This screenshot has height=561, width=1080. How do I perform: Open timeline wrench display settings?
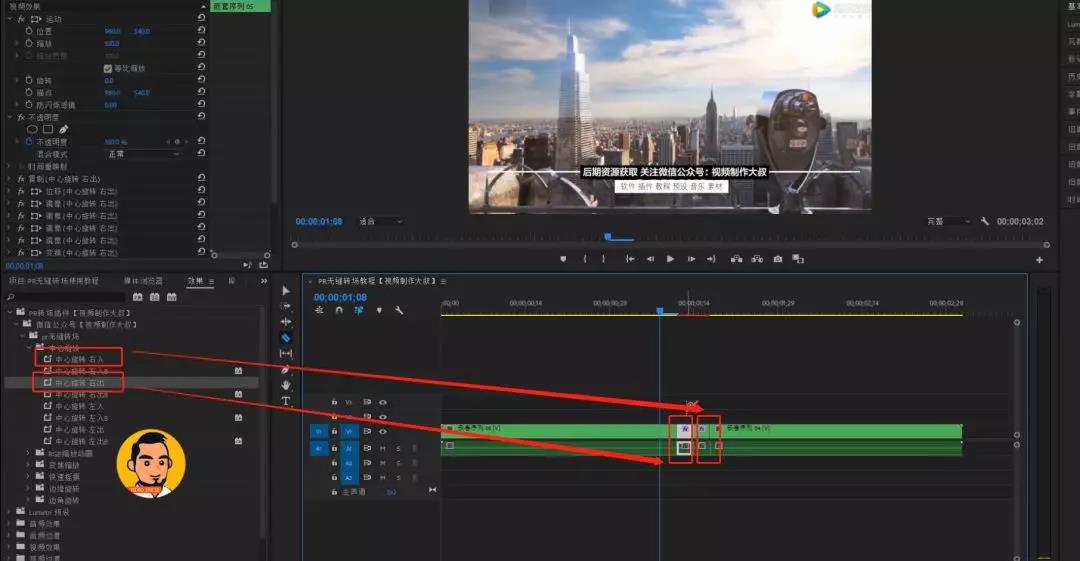[399, 310]
